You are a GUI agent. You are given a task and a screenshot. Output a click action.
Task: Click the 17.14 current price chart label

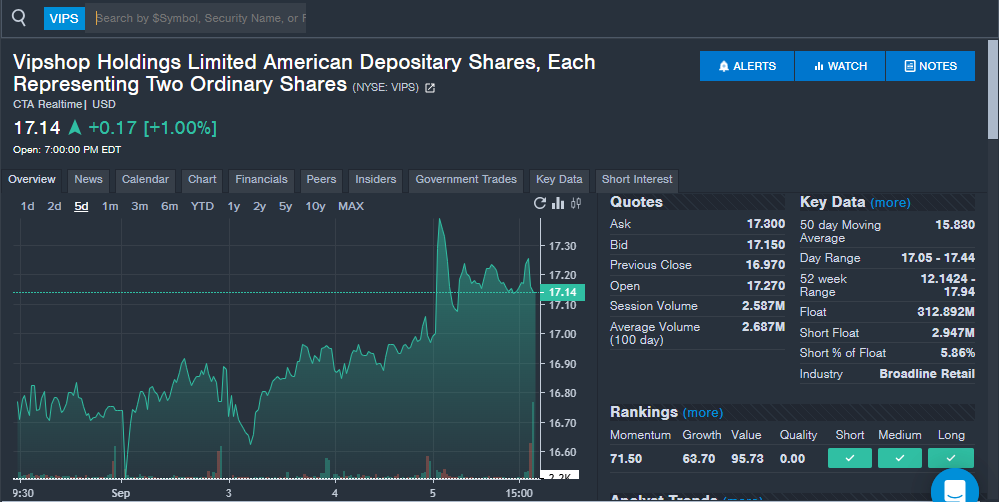click(563, 292)
